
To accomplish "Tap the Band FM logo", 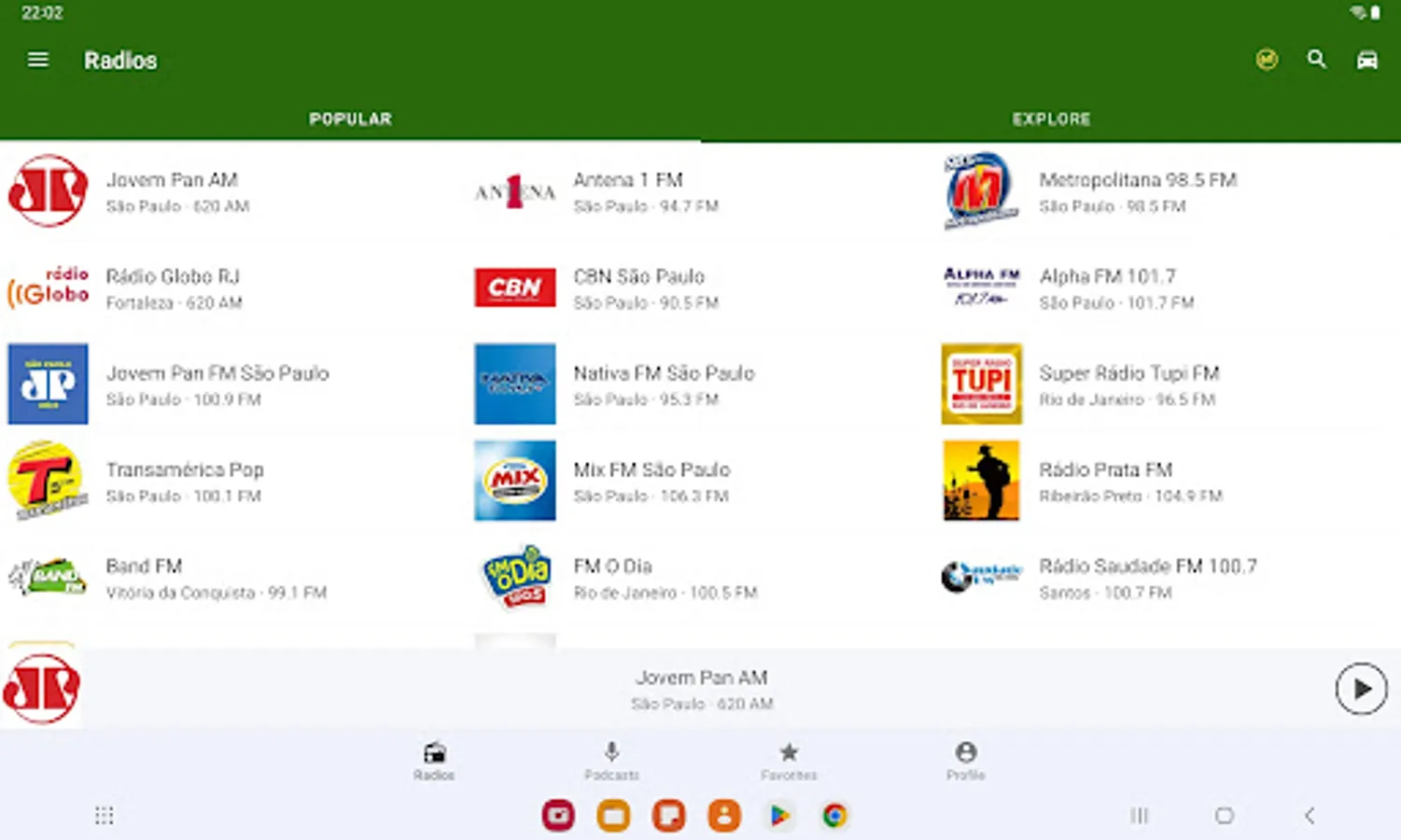I will pos(48,577).
